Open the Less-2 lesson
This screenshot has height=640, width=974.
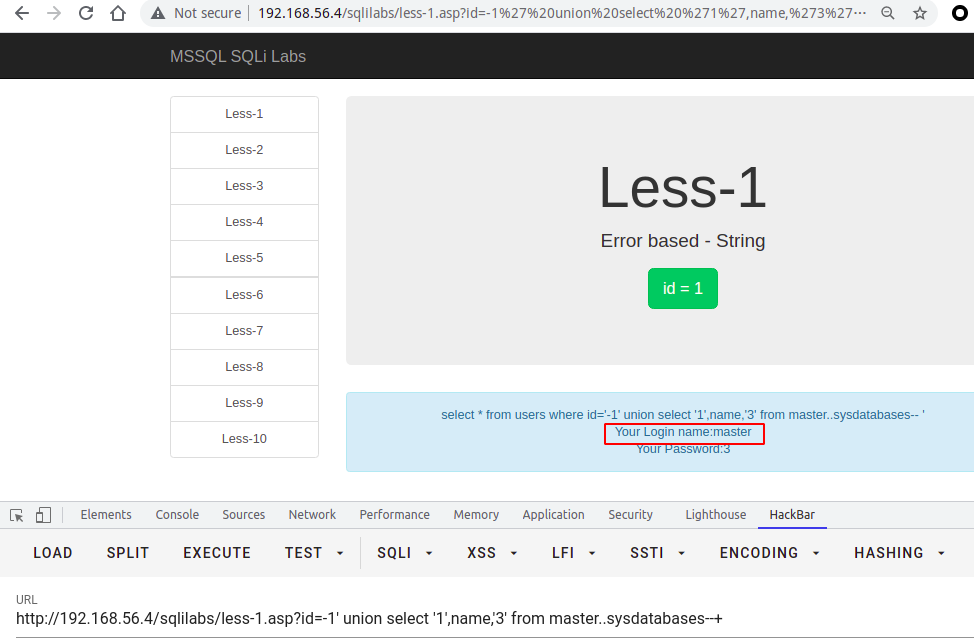click(x=244, y=150)
